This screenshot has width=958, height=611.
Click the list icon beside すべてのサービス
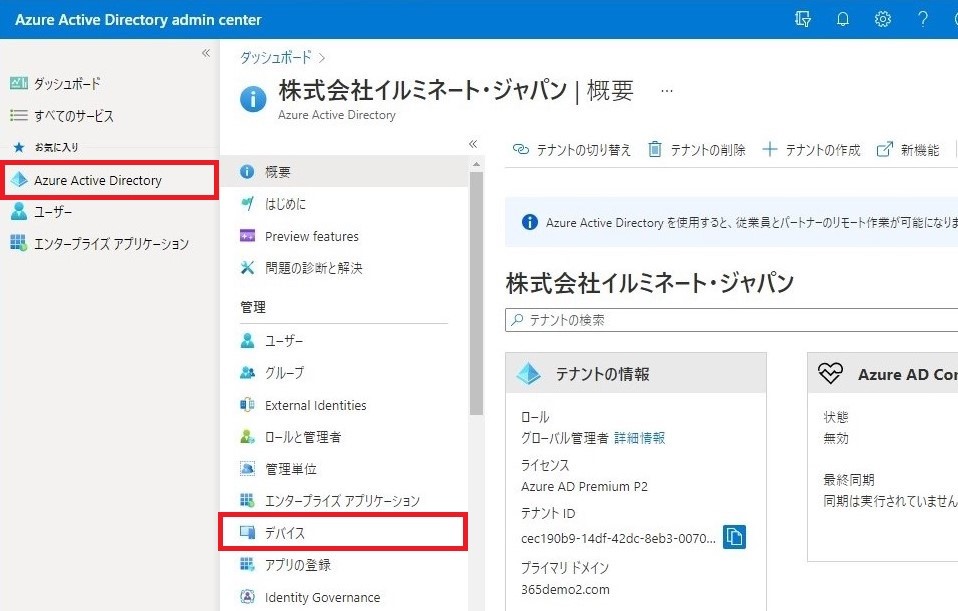[x=19, y=115]
